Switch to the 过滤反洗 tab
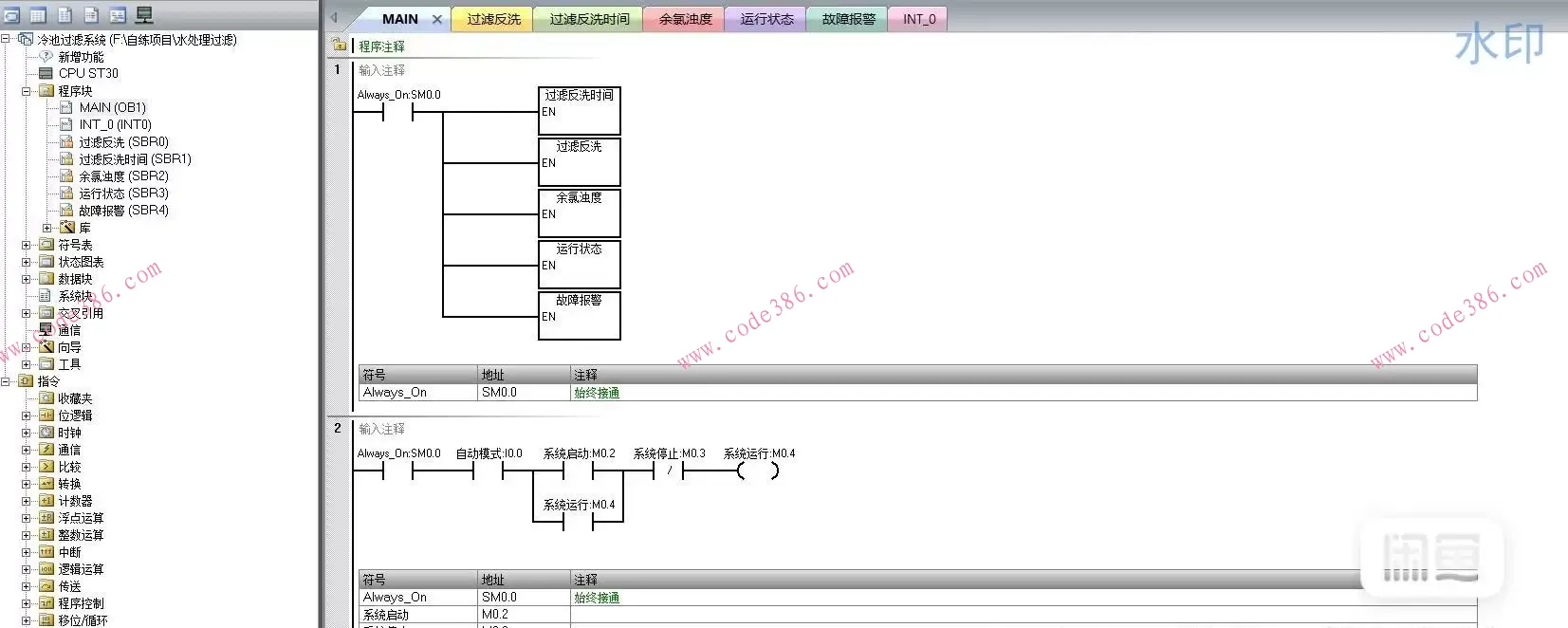1568x628 pixels. click(x=493, y=19)
